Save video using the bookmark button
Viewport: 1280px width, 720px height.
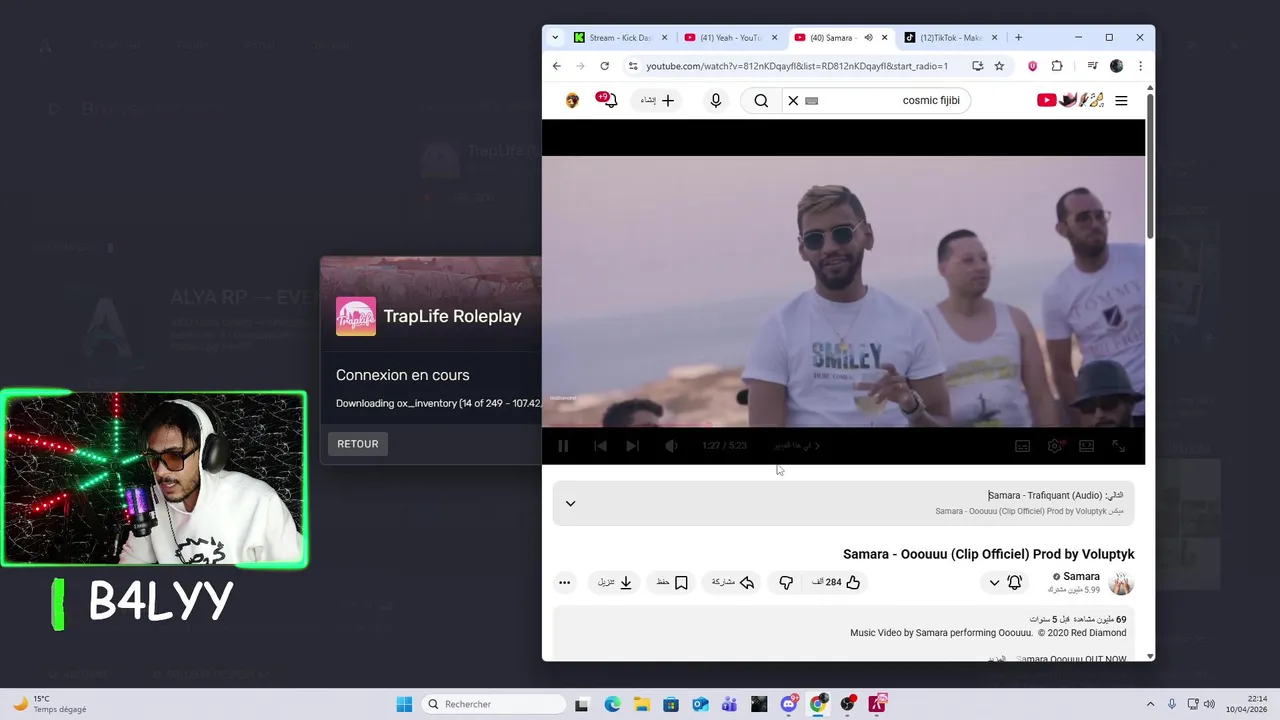[x=672, y=582]
